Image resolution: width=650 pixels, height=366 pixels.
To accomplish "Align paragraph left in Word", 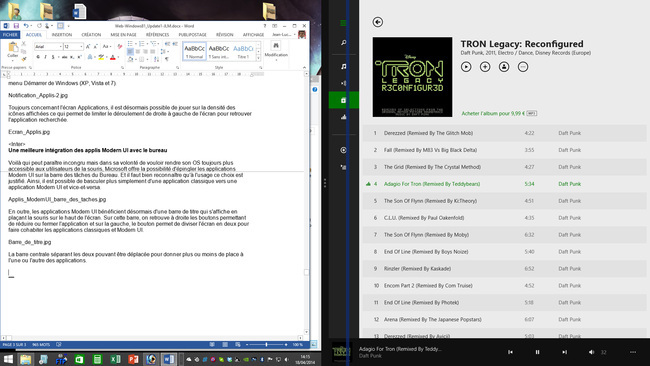I will point(130,51).
